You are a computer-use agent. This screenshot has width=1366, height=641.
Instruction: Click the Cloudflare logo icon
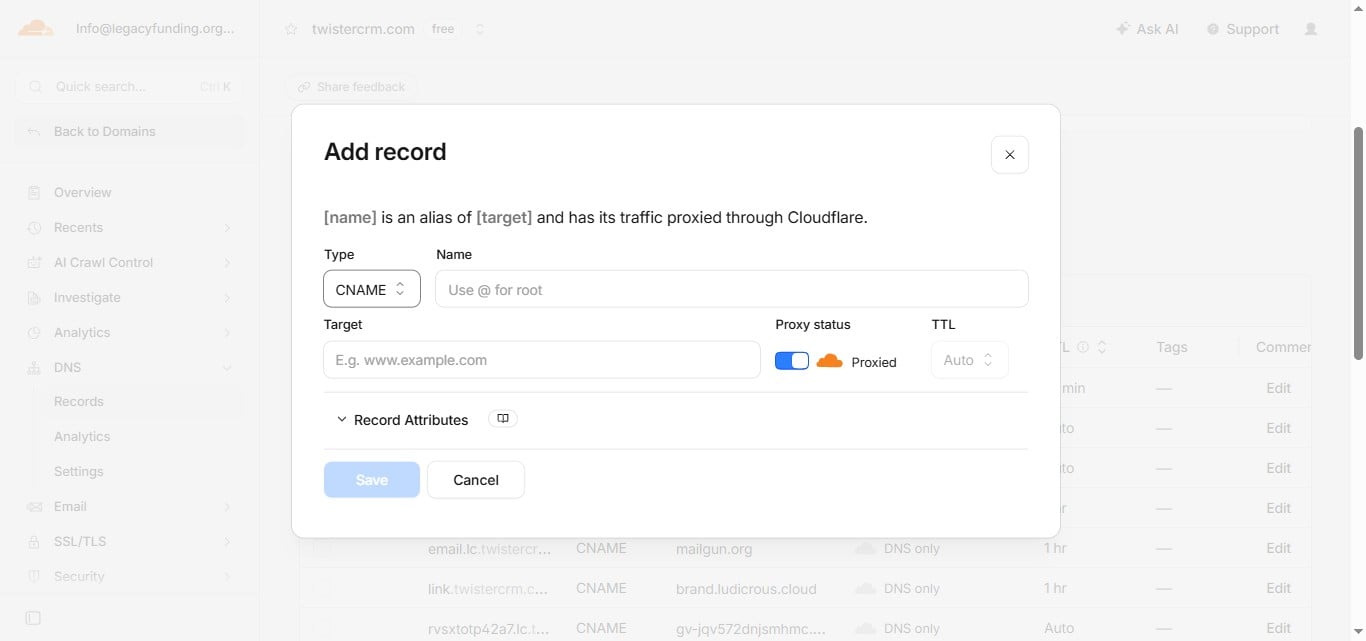[36, 28]
